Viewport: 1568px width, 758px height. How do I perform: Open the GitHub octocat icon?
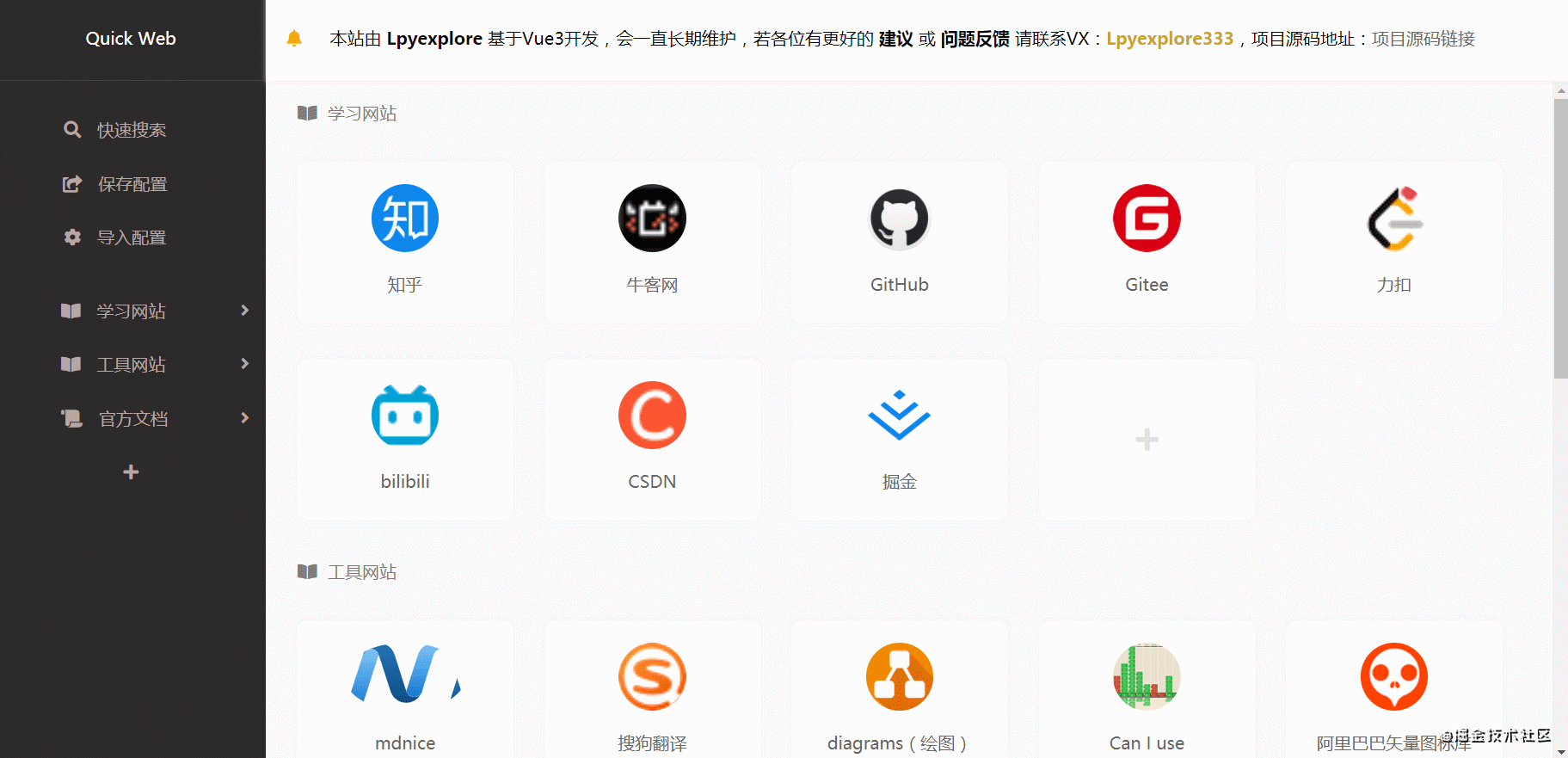[900, 219]
